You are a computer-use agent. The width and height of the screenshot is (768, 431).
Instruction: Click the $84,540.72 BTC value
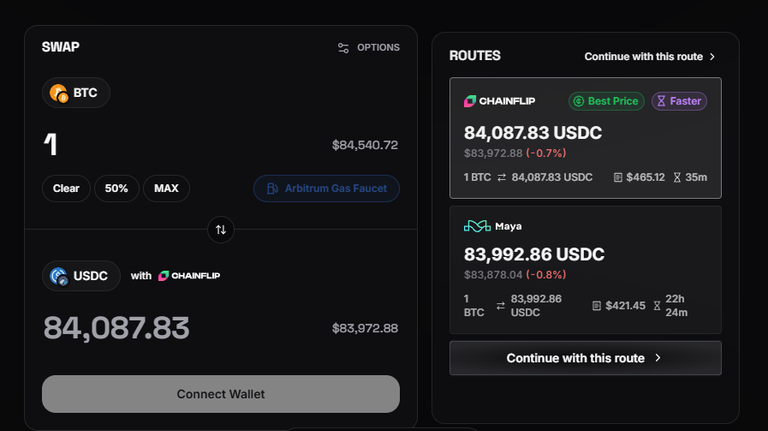coord(365,145)
